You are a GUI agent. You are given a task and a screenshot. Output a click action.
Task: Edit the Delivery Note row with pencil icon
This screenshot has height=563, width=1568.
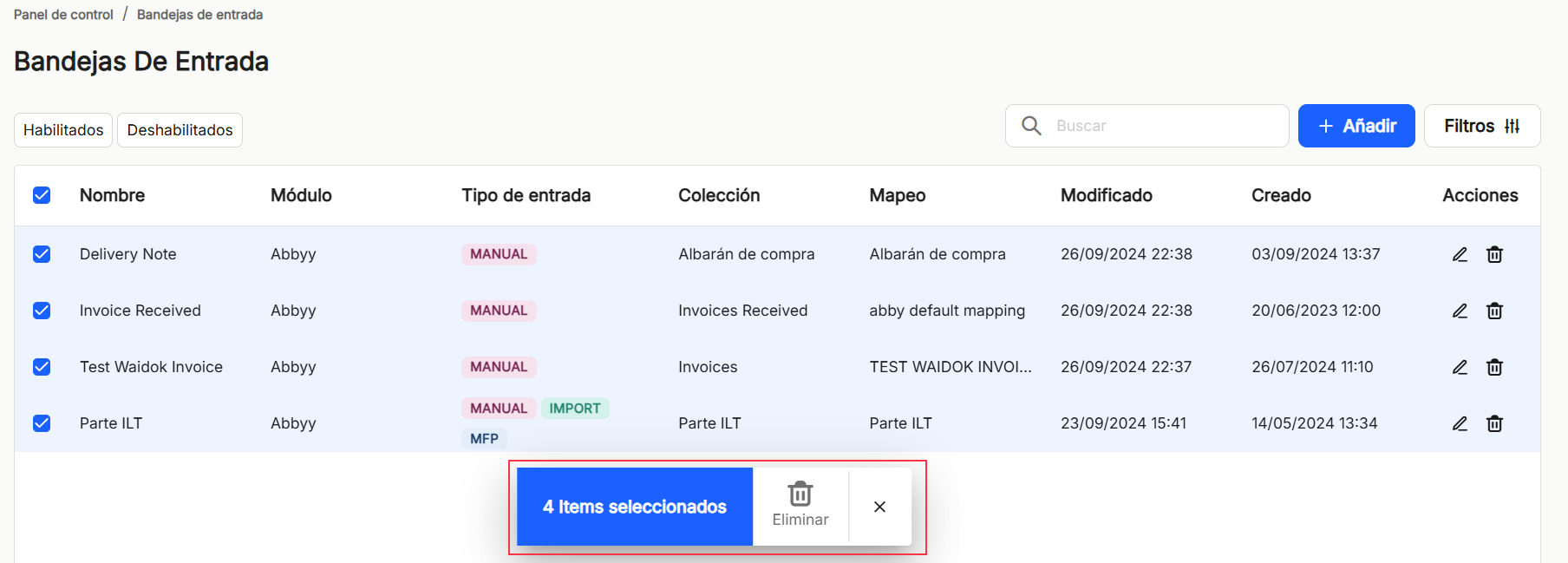pos(1460,254)
